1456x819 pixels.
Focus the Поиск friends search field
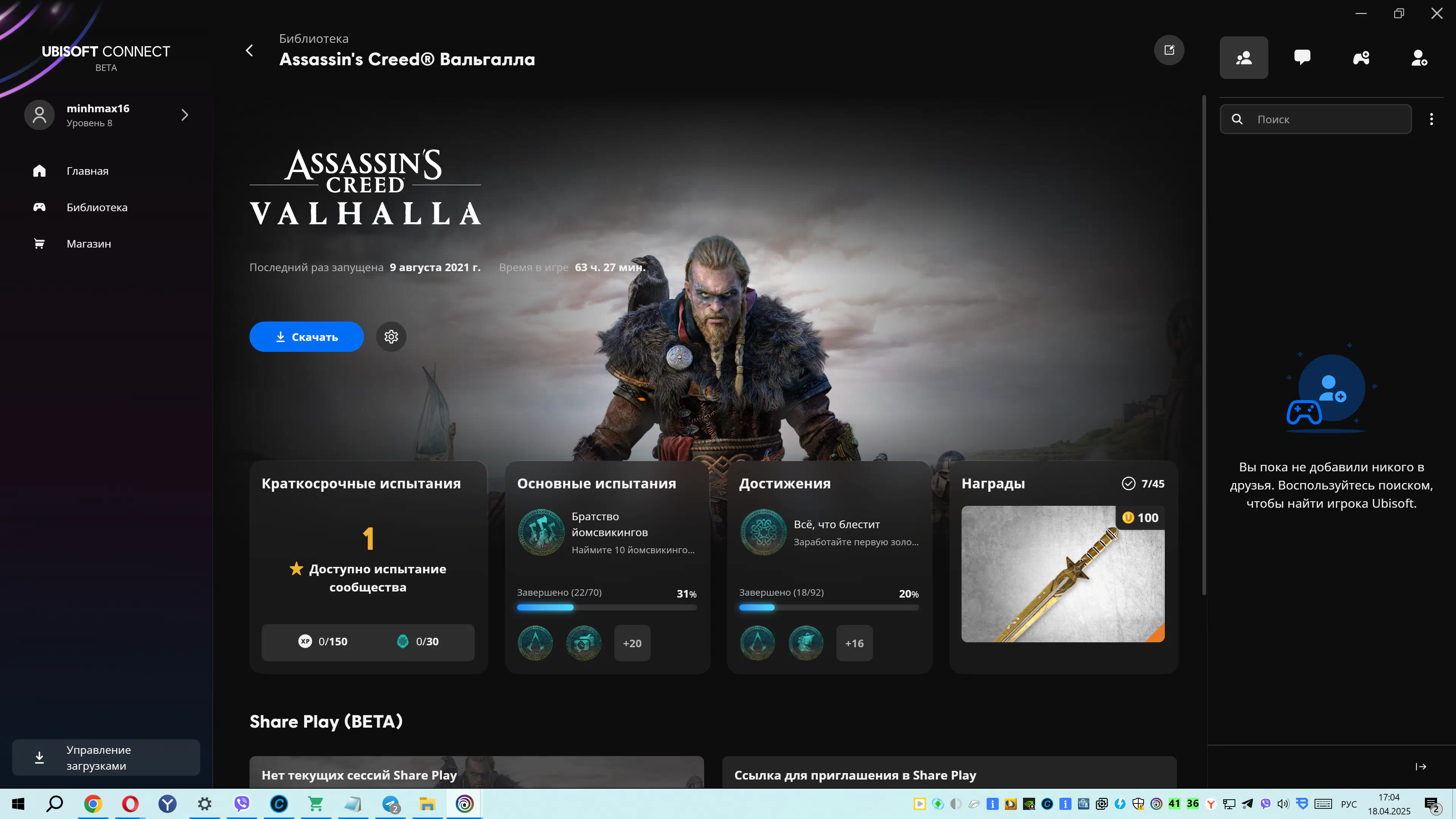pos(1315,119)
